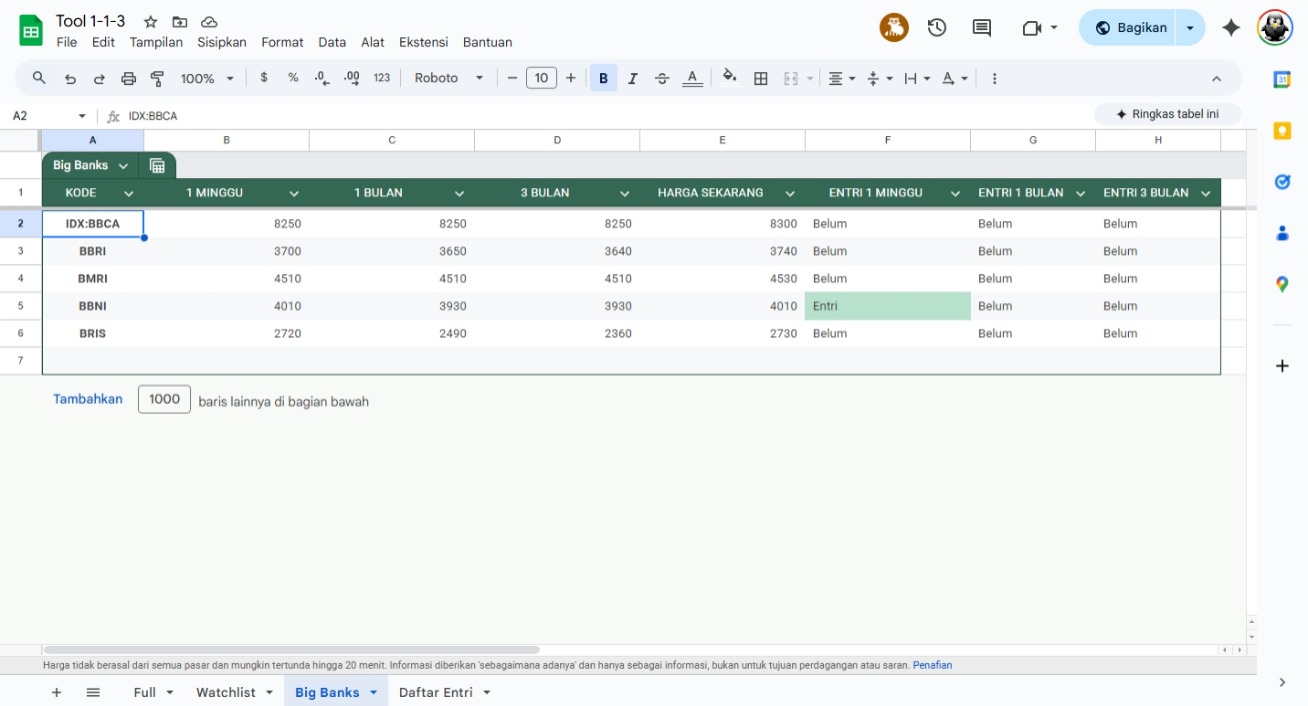Click the merge cells icon
1308x706 pixels.
(791, 78)
